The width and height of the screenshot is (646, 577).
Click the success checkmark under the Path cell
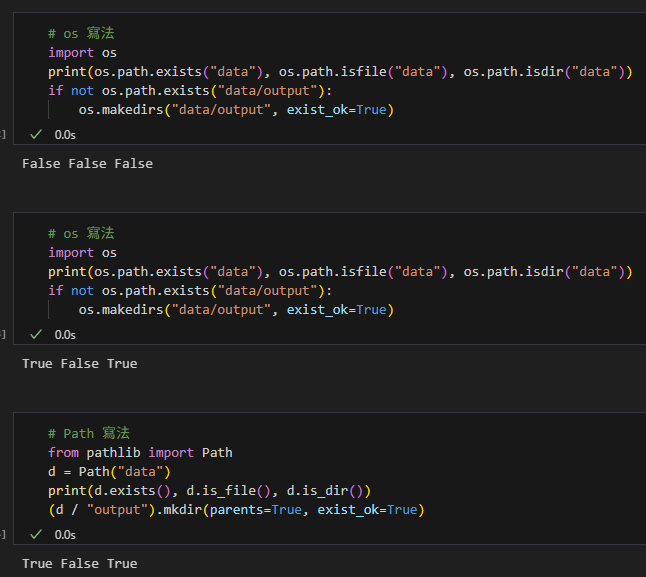tap(36, 534)
